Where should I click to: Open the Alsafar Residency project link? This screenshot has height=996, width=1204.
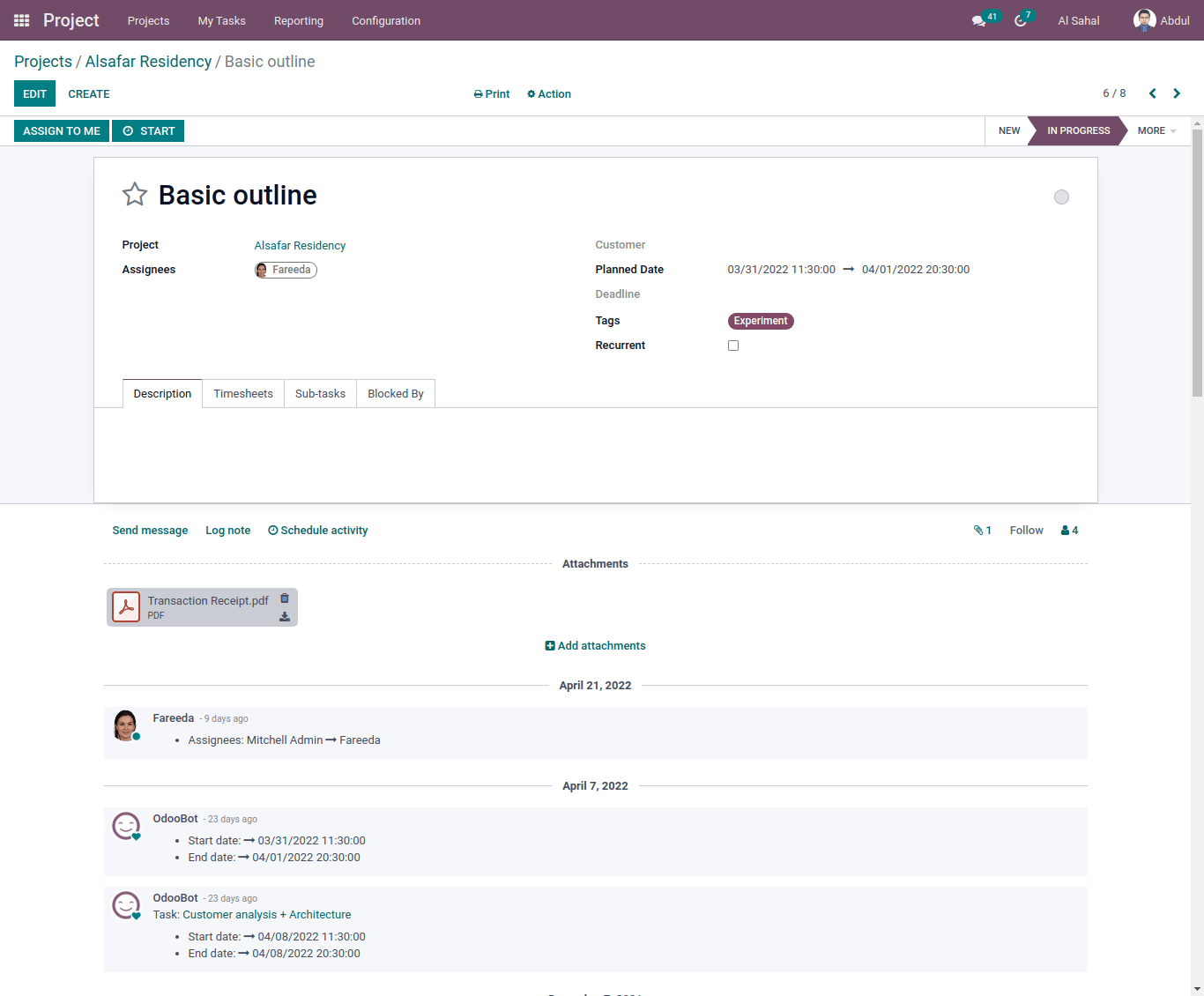pyautogui.click(x=300, y=246)
